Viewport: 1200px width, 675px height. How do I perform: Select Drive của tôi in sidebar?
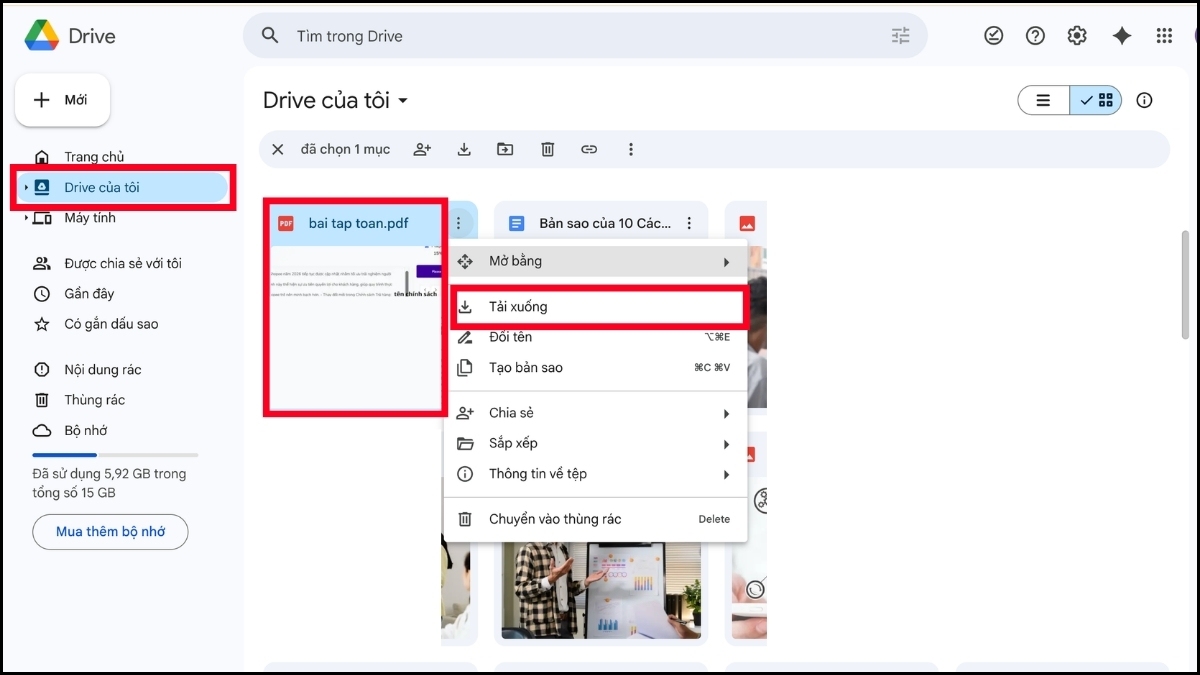click(x=124, y=187)
